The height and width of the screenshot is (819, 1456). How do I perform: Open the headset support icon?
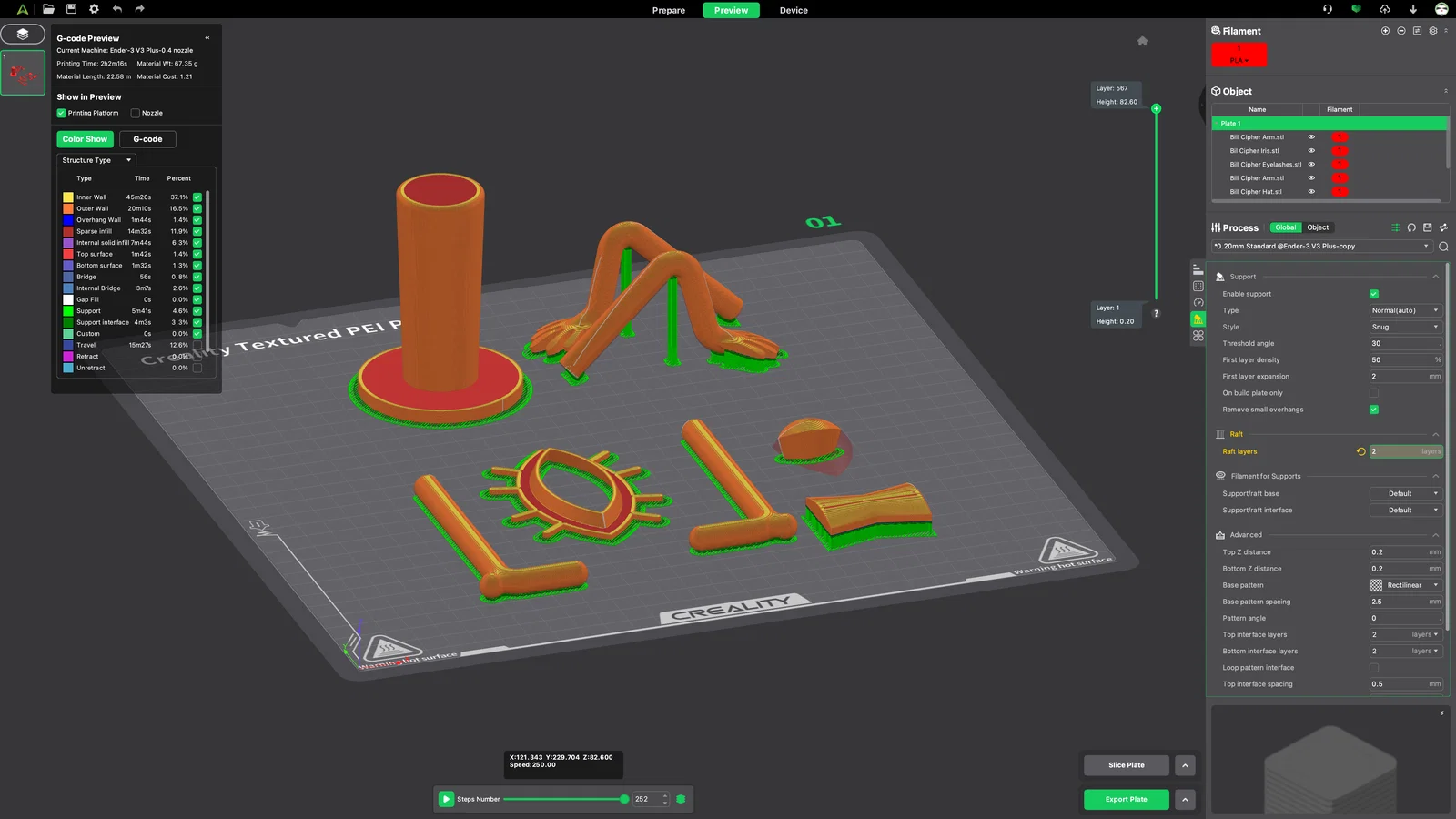pos(1328,9)
